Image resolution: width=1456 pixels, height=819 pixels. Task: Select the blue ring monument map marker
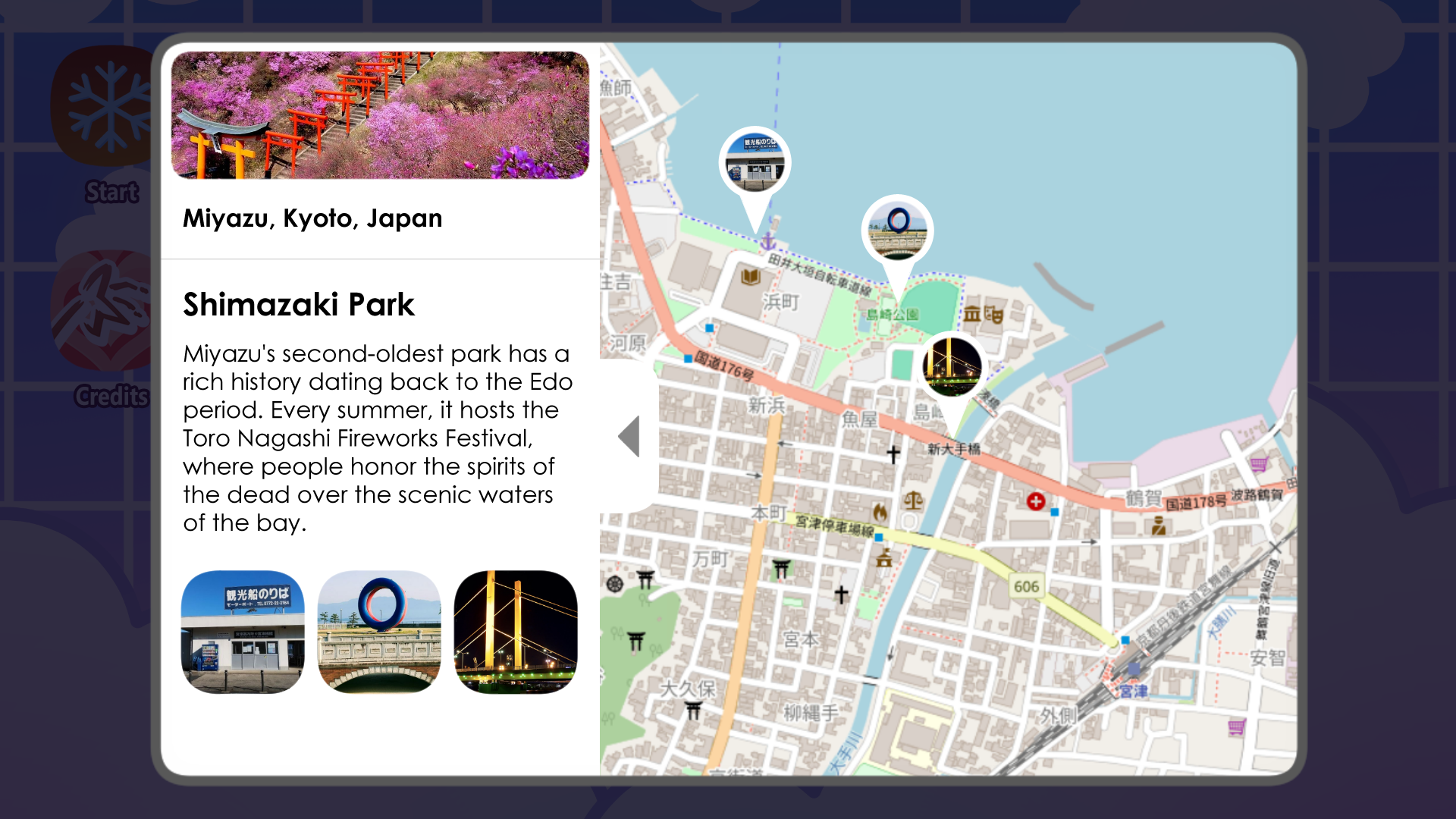point(898,227)
